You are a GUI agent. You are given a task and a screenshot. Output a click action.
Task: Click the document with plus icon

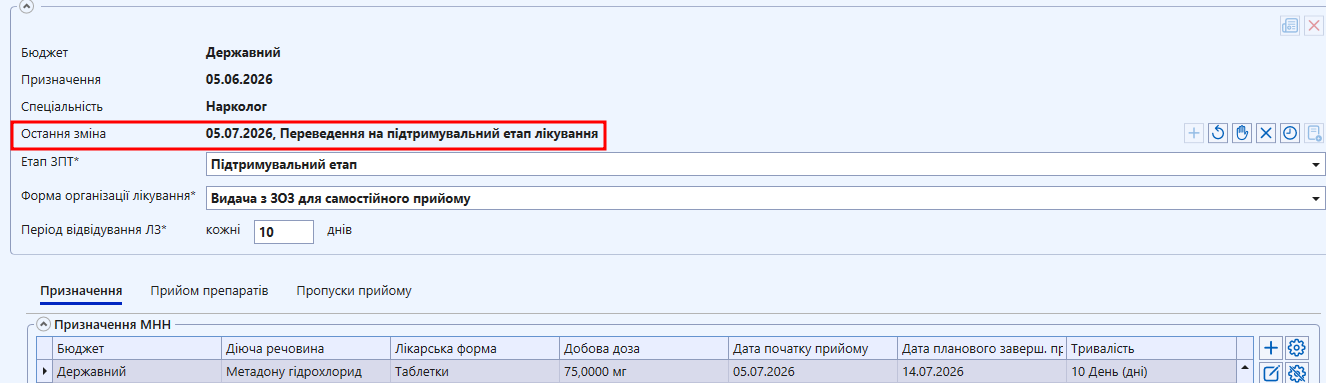1314,133
